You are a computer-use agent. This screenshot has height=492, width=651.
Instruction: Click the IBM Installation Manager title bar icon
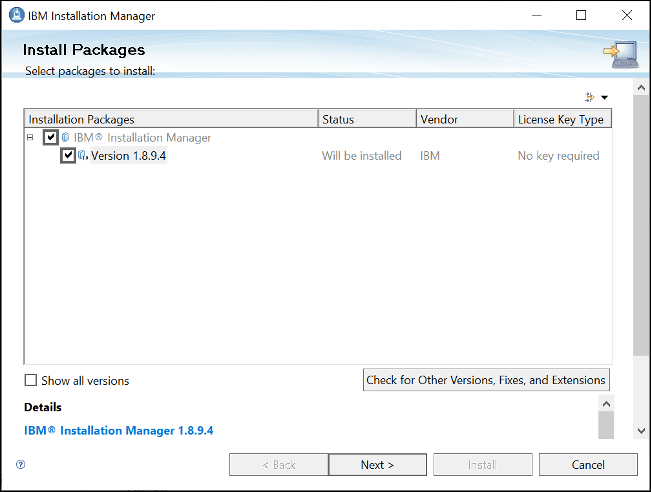click(x=16, y=15)
